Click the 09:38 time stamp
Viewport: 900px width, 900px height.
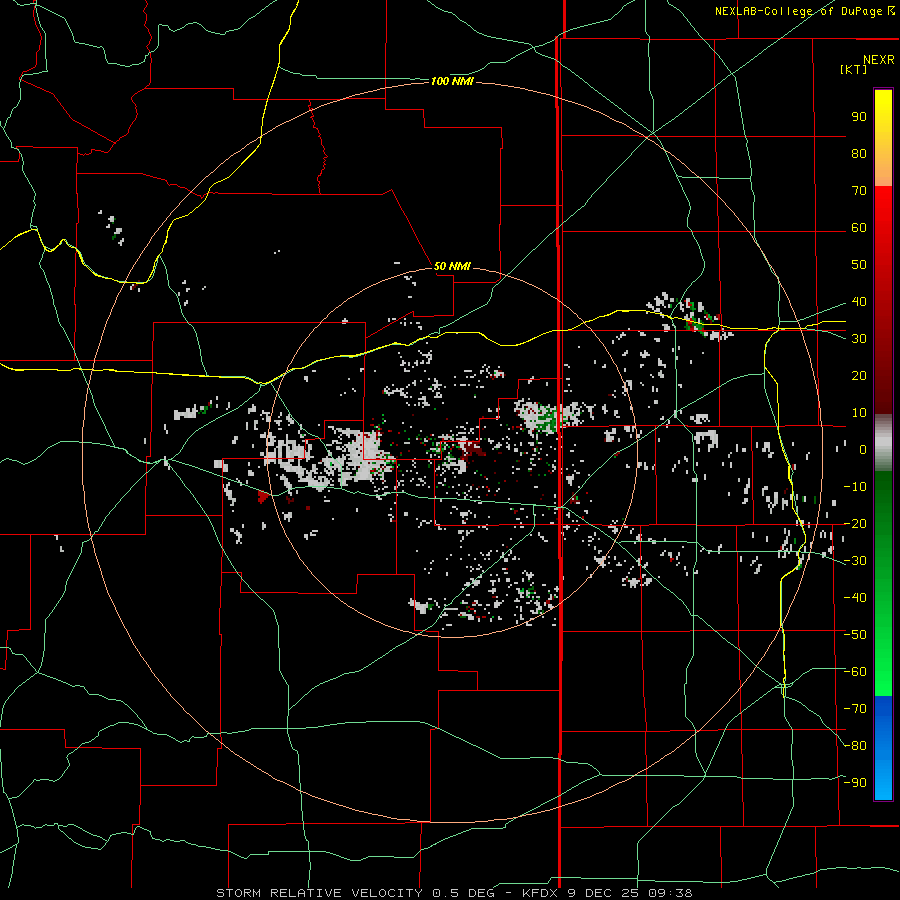point(670,893)
